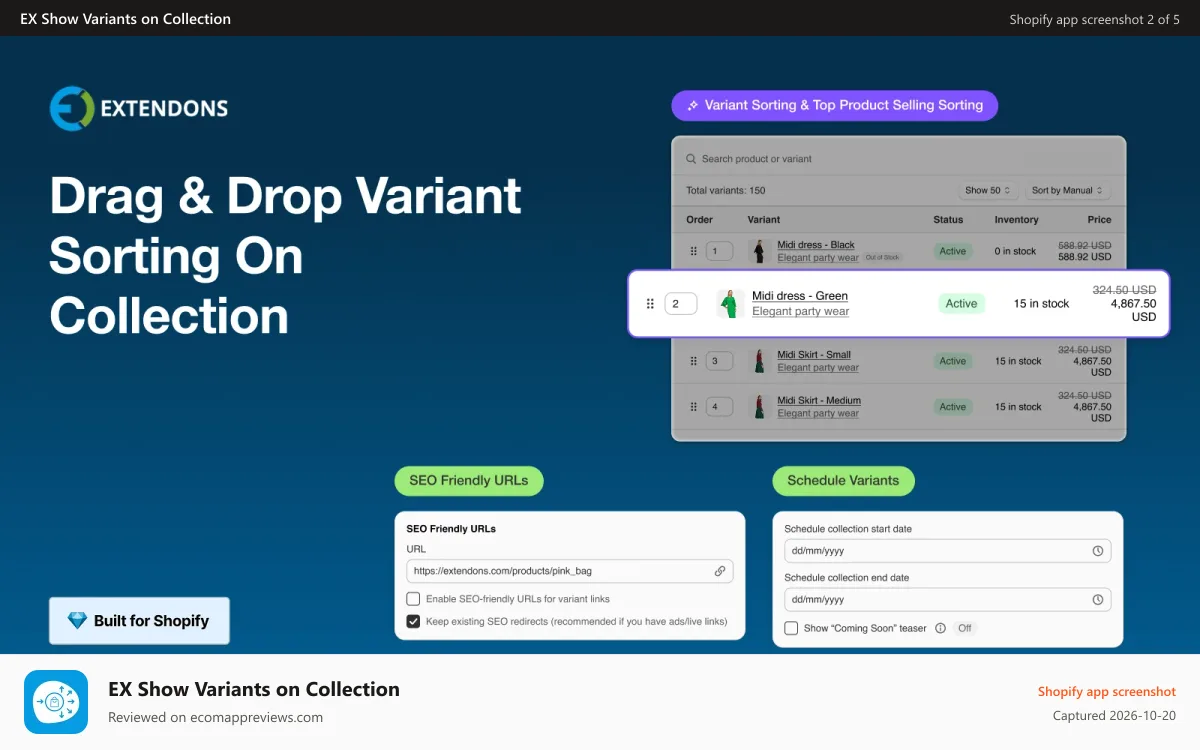The image size is (1200, 750).
Task: Open the Sort by Manual dropdown
Action: [1068, 190]
